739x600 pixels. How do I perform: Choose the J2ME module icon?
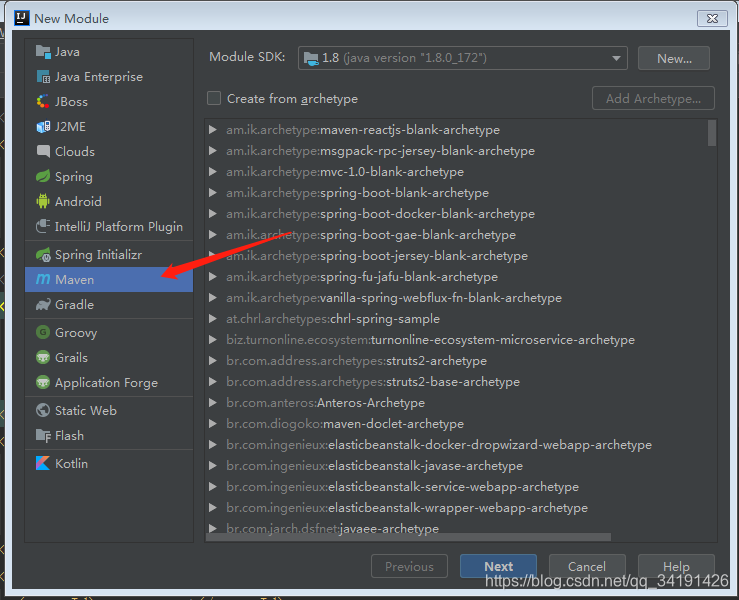pyautogui.click(x=43, y=127)
